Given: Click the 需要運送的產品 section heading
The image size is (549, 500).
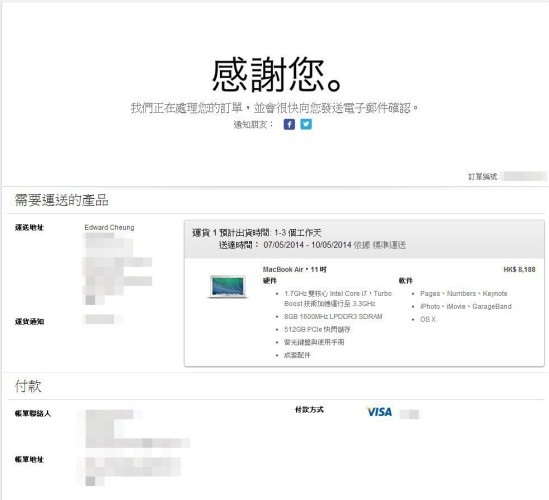Looking at the screenshot, I should [62, 200].
